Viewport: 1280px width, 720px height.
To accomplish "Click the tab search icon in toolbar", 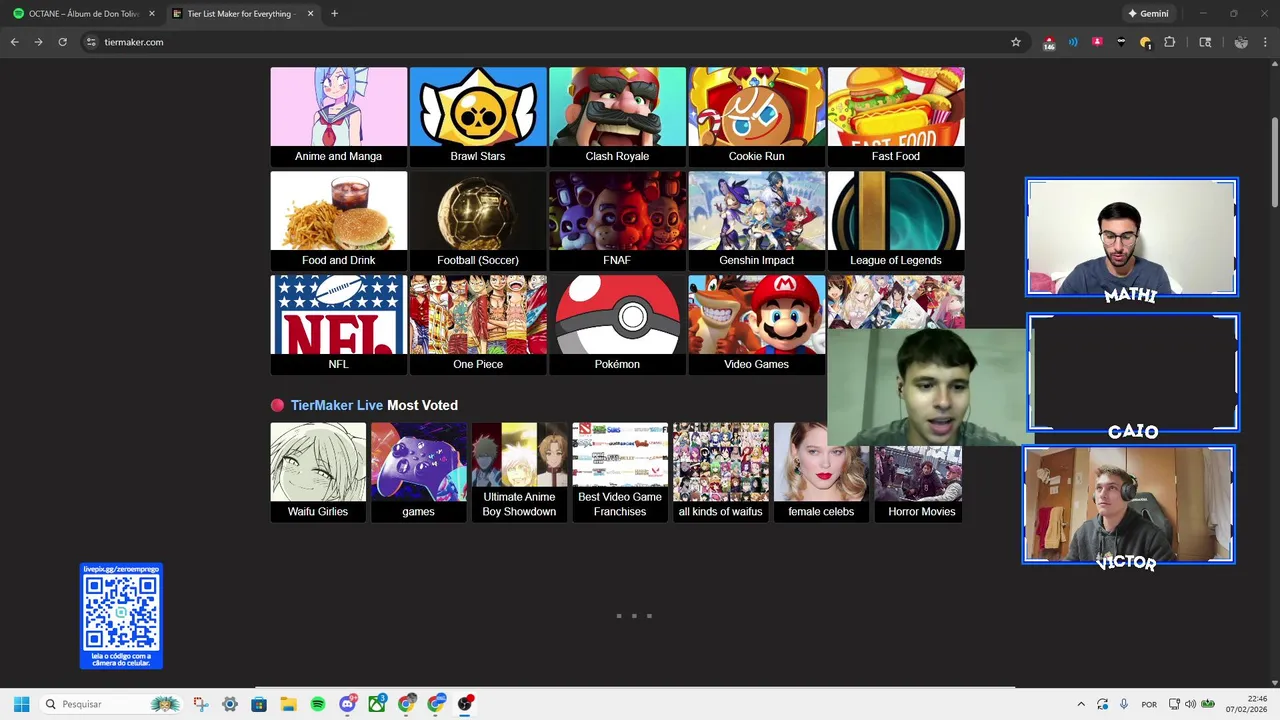I will tap(1205, 42).
